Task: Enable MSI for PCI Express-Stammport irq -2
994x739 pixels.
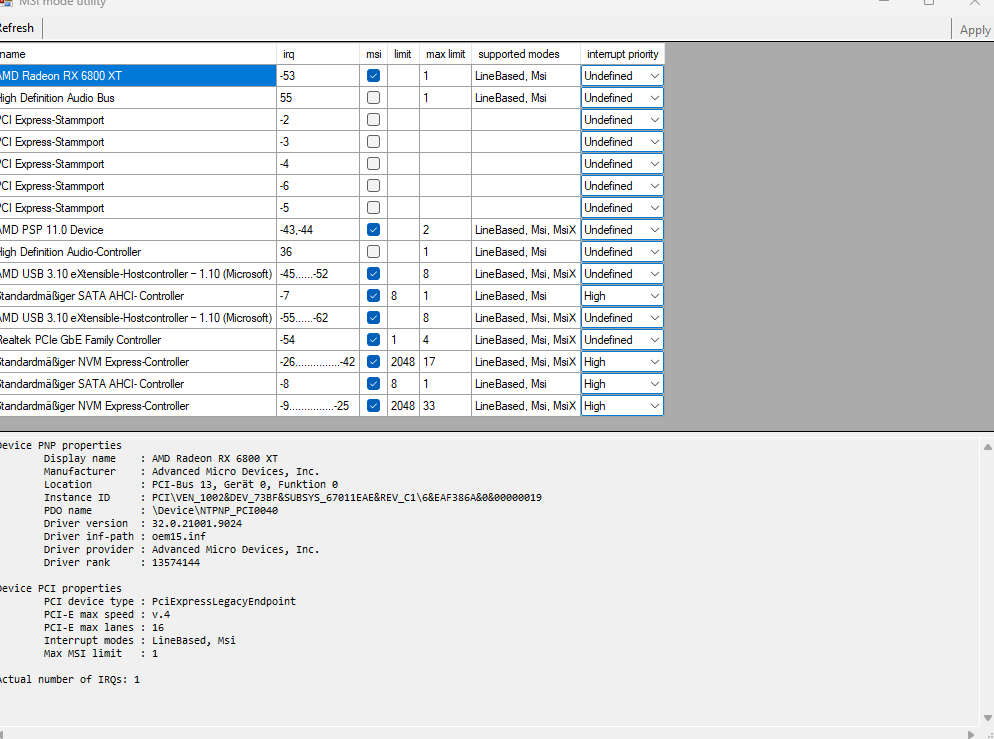Action: (x=373, y=120)
